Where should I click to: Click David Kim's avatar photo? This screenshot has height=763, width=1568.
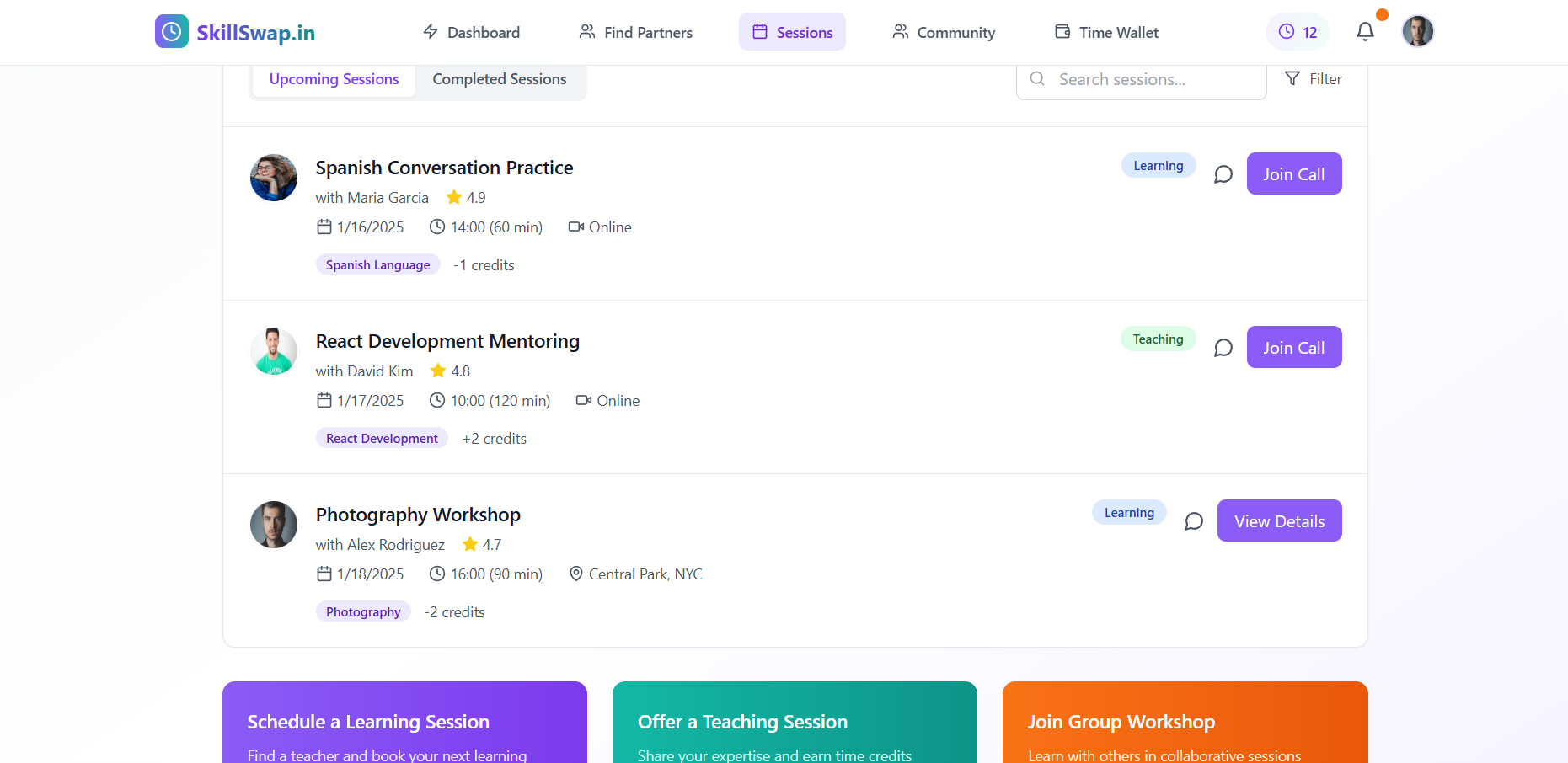(x=274, y=351)
